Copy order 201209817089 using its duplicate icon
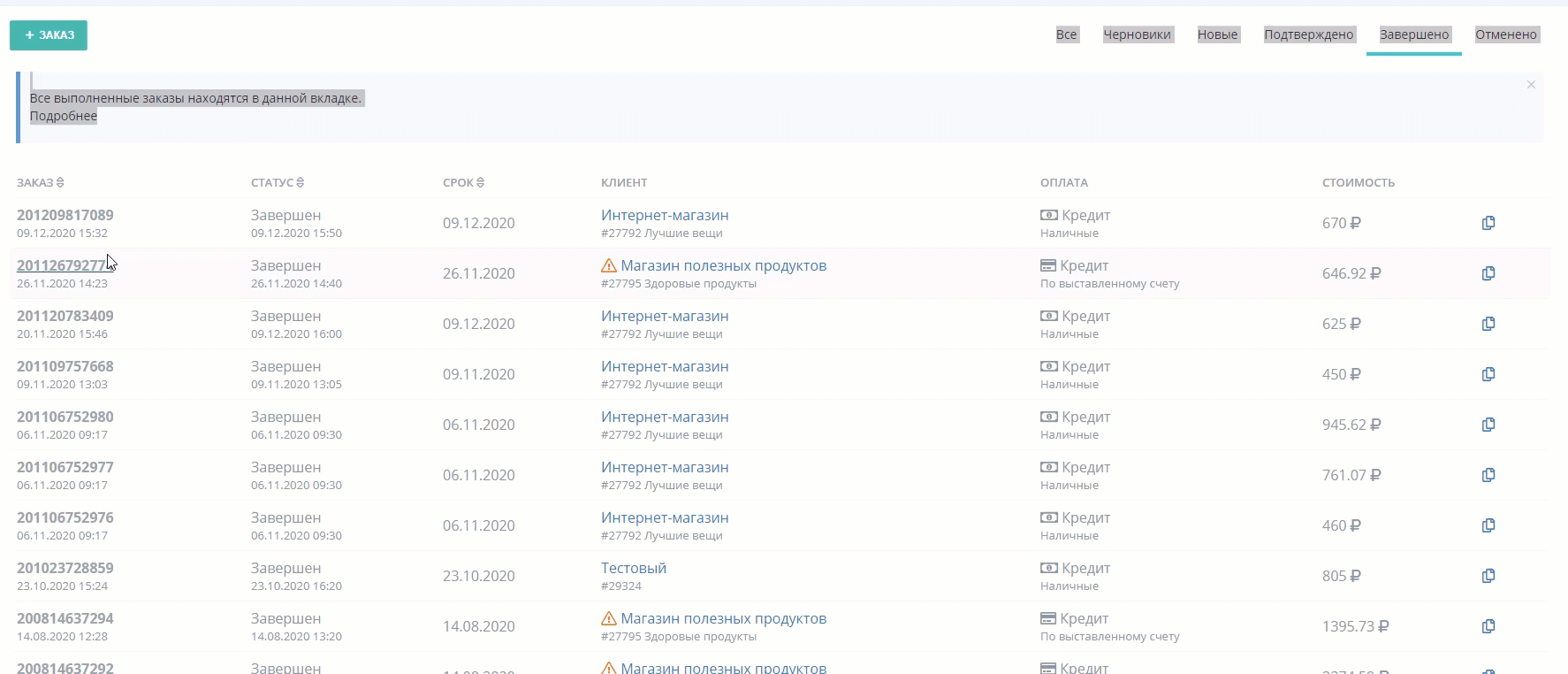Screen dimensions: 1568x674 pyautogui.click(x=1488, y=223)
